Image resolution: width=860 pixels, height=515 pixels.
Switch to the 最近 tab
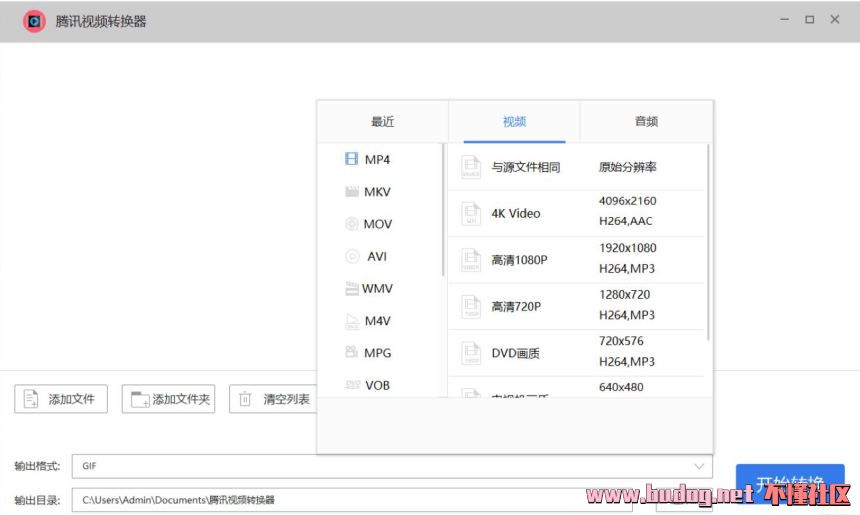pyautogui.click(x=383, y=121)
